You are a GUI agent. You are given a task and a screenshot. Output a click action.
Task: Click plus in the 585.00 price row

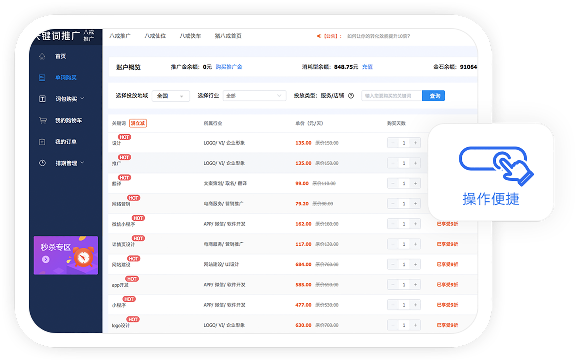(415, 284)
